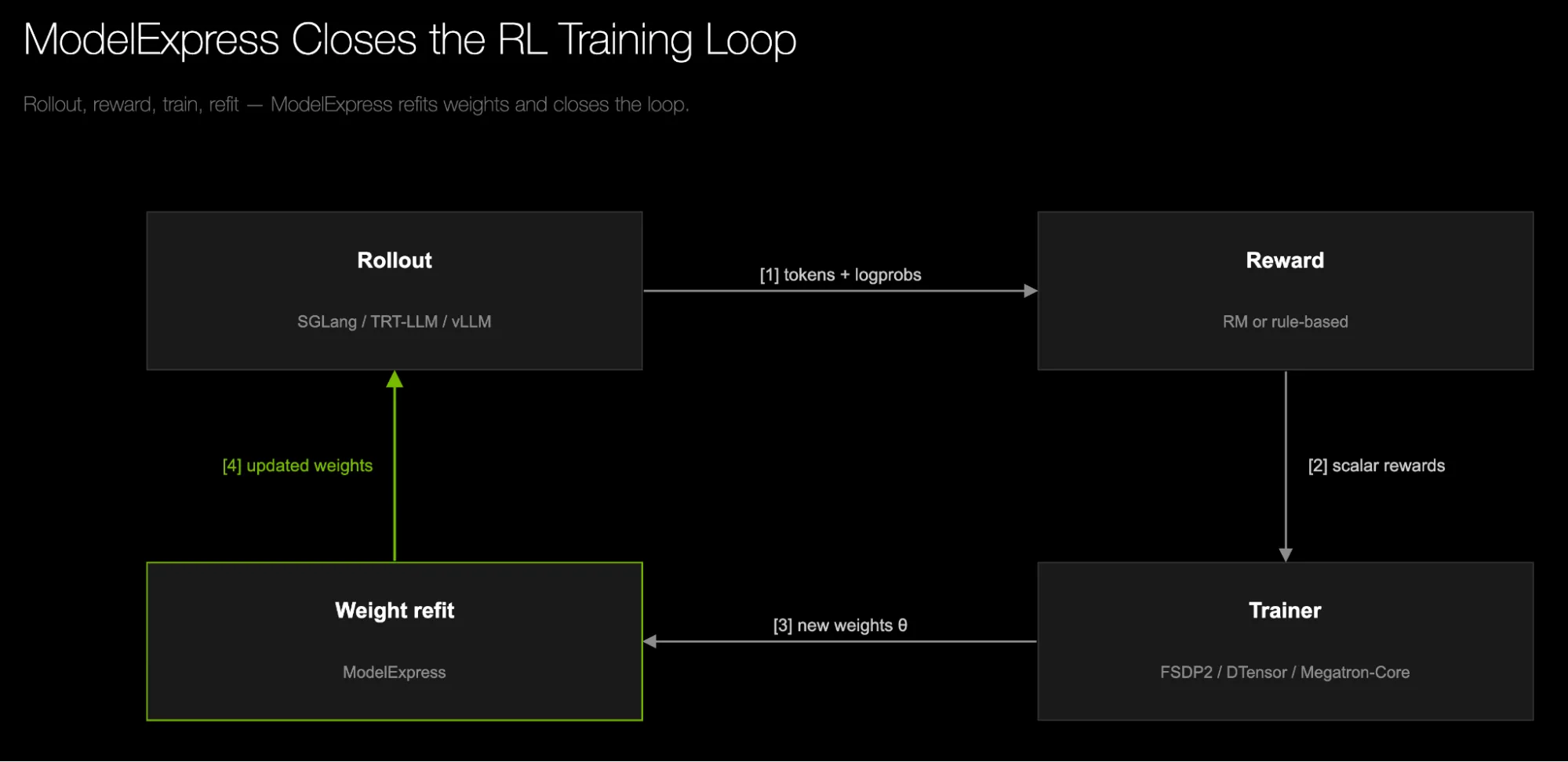Click the title "ModelExpress Closes the RL Training Loop"

point(409,40)
